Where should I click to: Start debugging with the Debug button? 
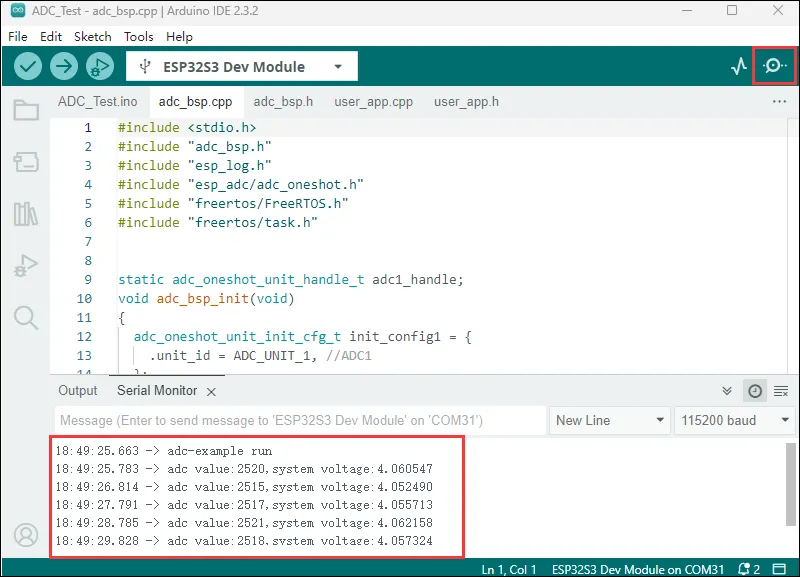click(x=99, y=67)
